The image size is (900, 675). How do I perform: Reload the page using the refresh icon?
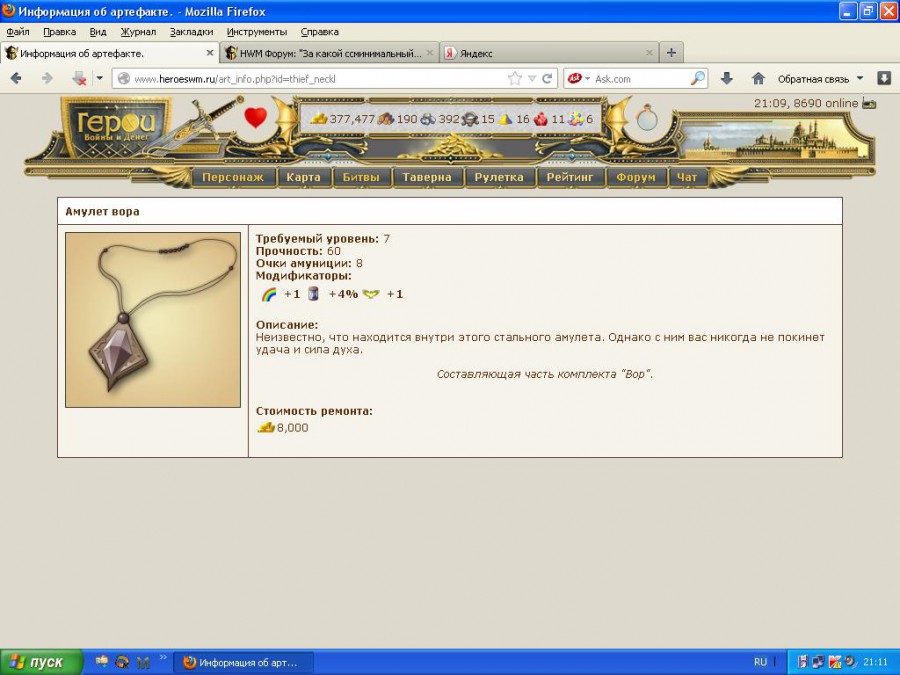point(547,78)
